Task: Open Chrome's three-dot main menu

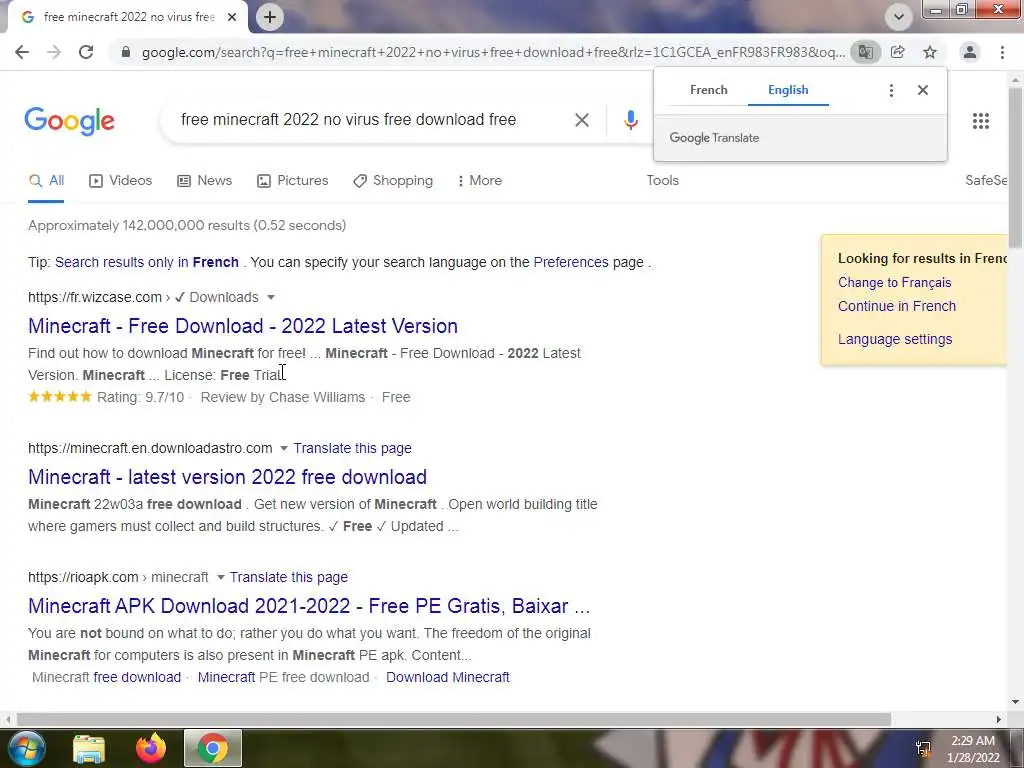Action: [1002, 52]
